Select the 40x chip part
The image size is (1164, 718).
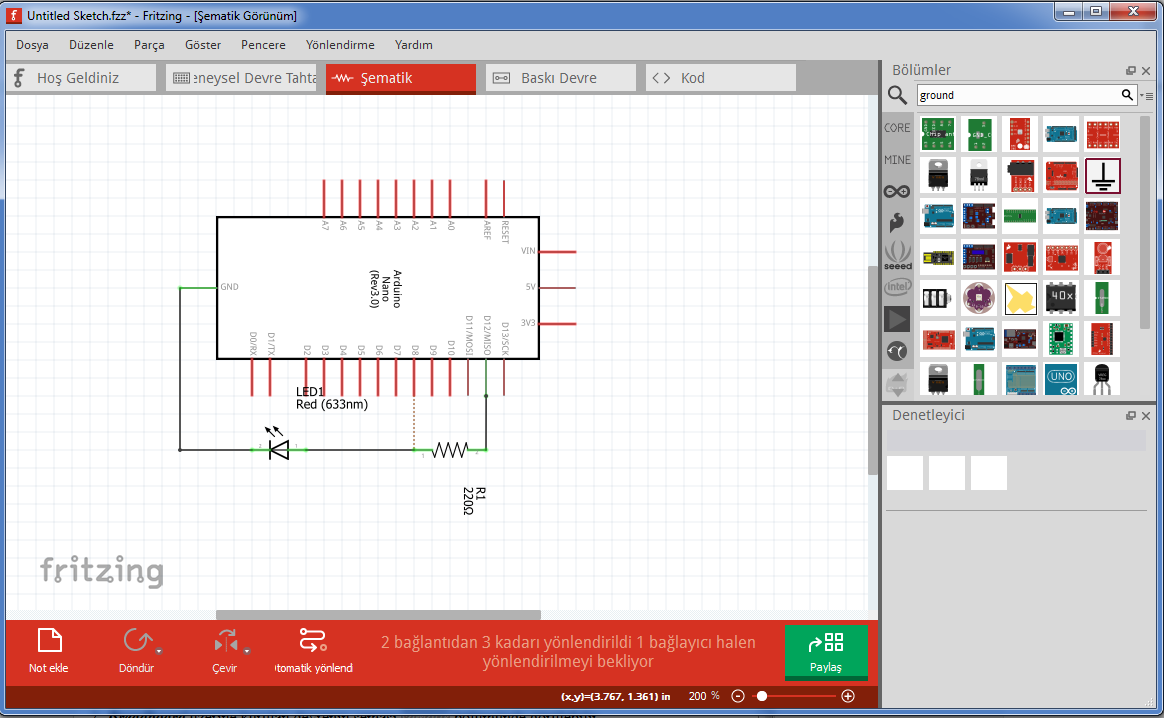(x=1061, y=297)
